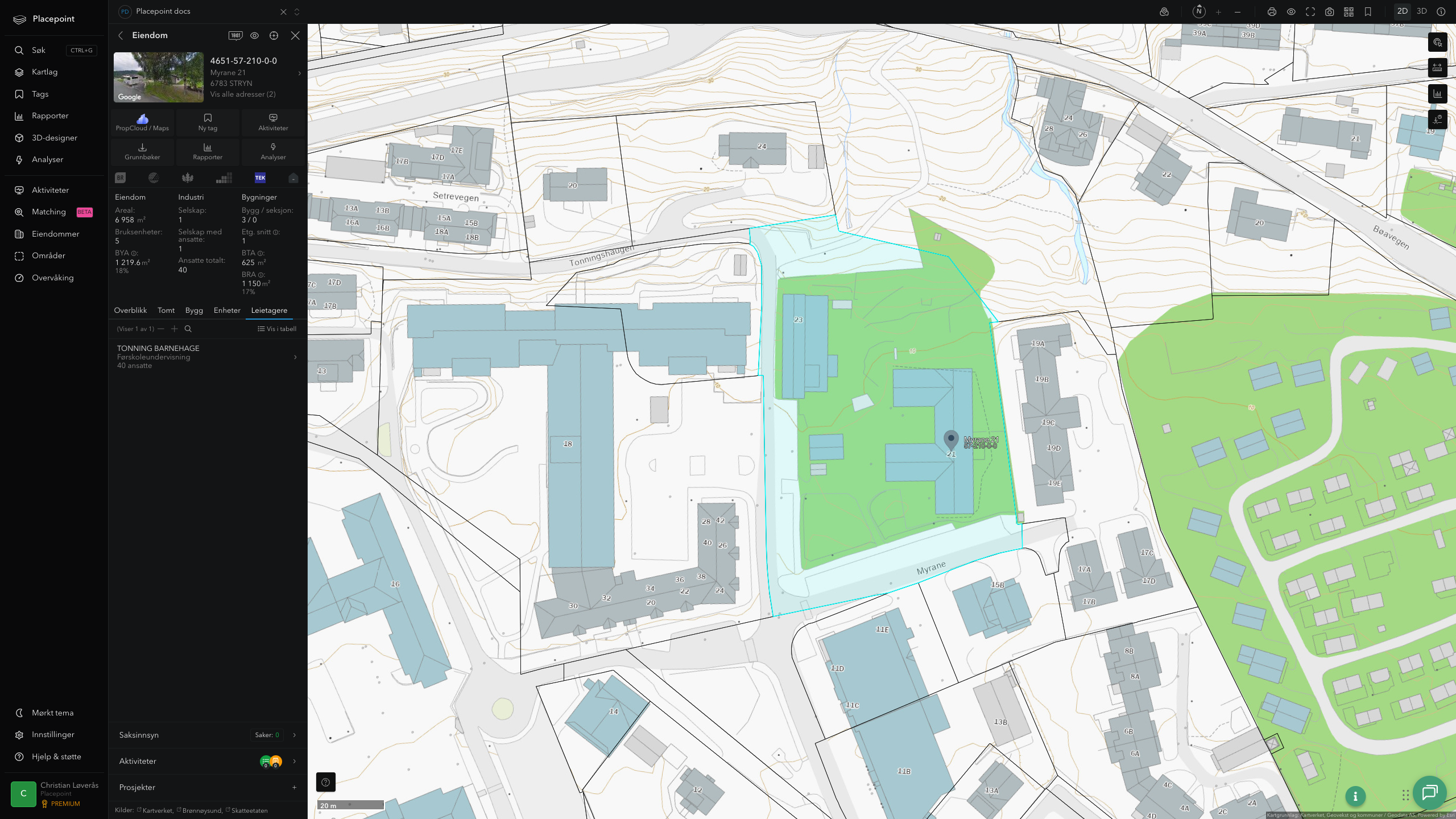Add a new tag with Ny tag
1456x819 pixels.
pos(208,122)
